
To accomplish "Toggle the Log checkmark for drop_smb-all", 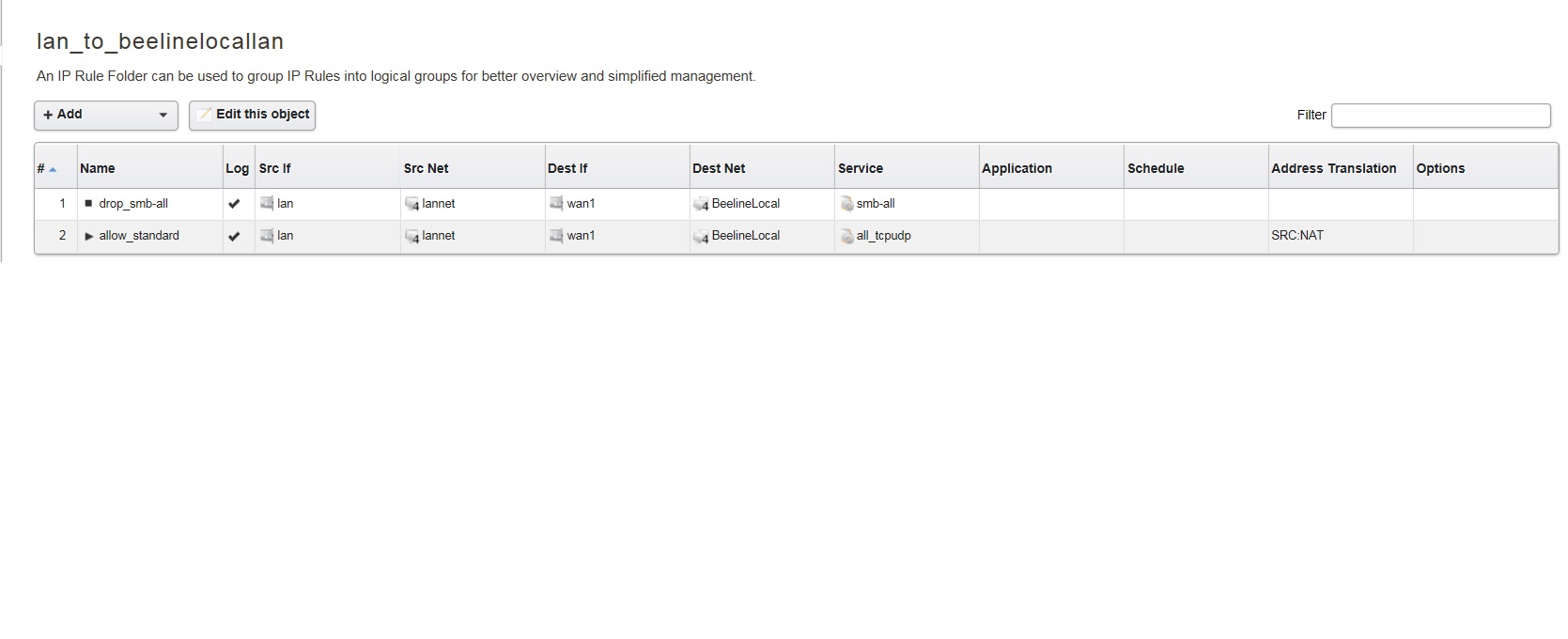I will 234,203.
